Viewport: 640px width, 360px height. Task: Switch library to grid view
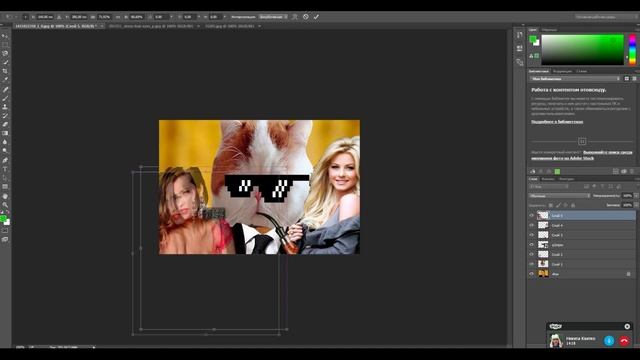pyautogui.click(x=627, y=79)
